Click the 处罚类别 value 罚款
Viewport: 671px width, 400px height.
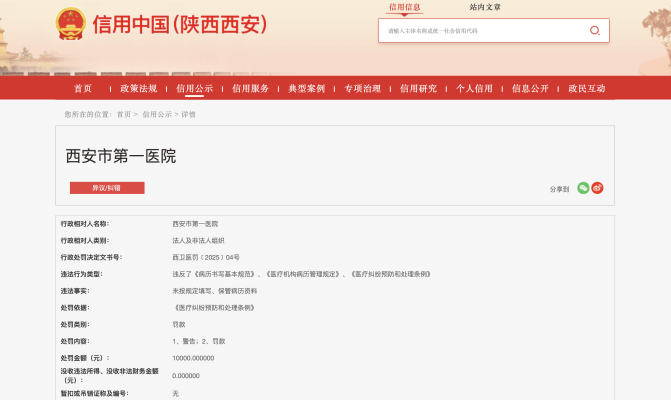coord(179,324)
